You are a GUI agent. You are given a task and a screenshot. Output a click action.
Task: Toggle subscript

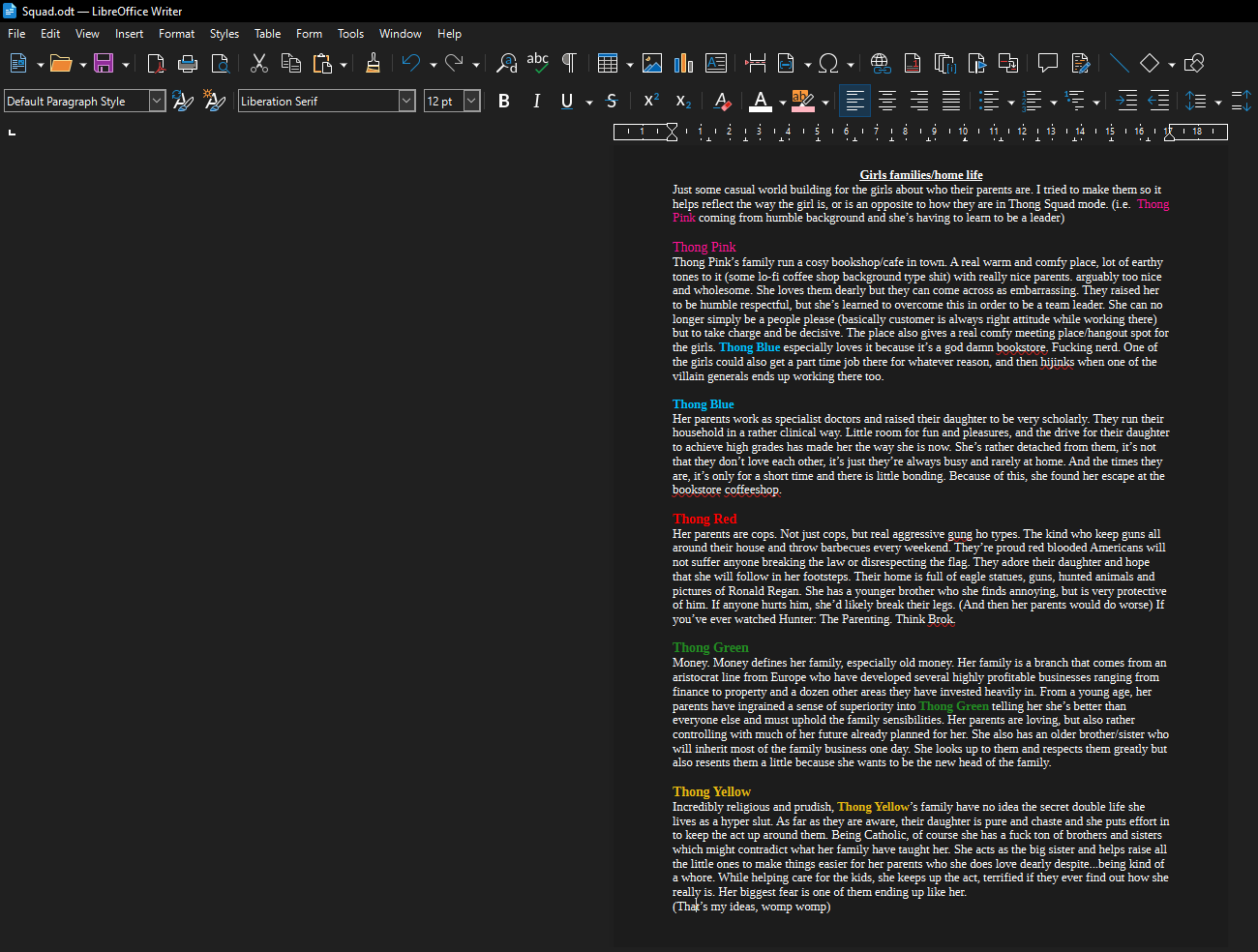click(683, 101)
